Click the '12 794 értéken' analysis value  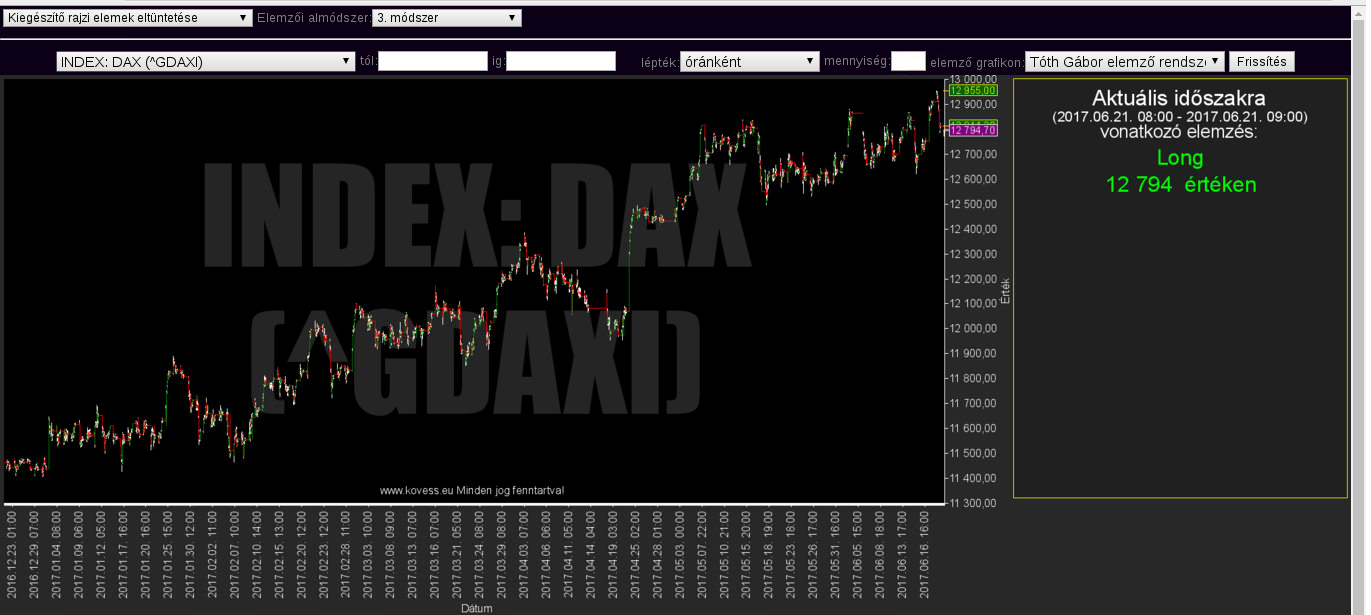tap(1180, 185)
